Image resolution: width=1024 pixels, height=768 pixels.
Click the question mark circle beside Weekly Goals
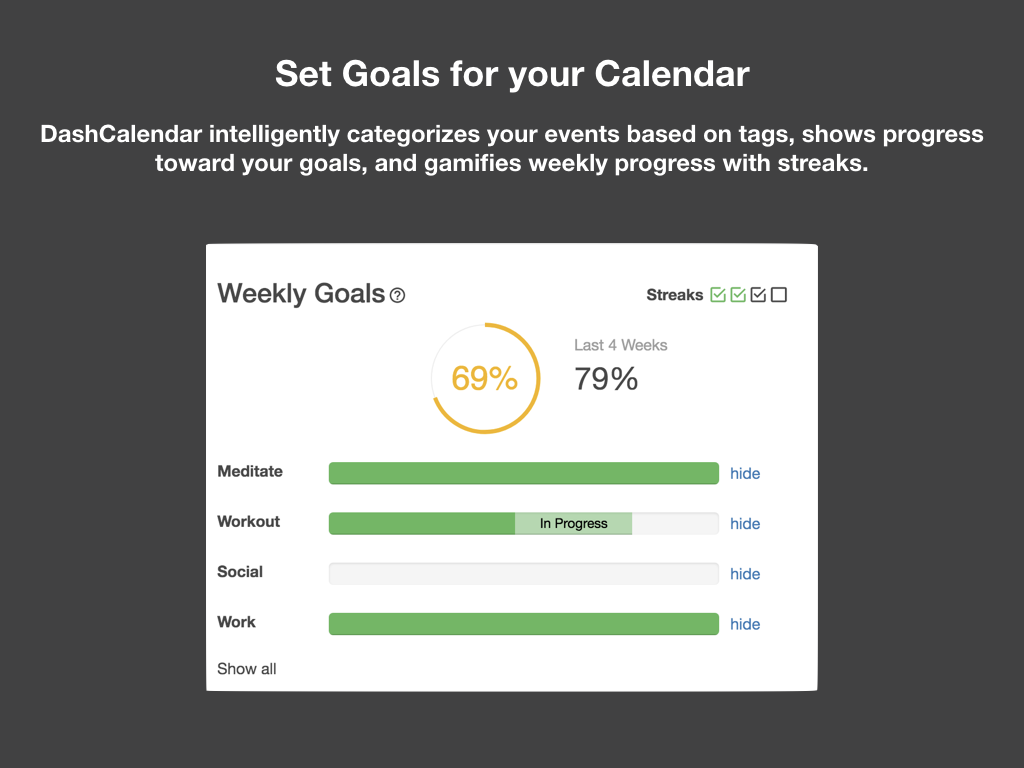pos(397,294)
